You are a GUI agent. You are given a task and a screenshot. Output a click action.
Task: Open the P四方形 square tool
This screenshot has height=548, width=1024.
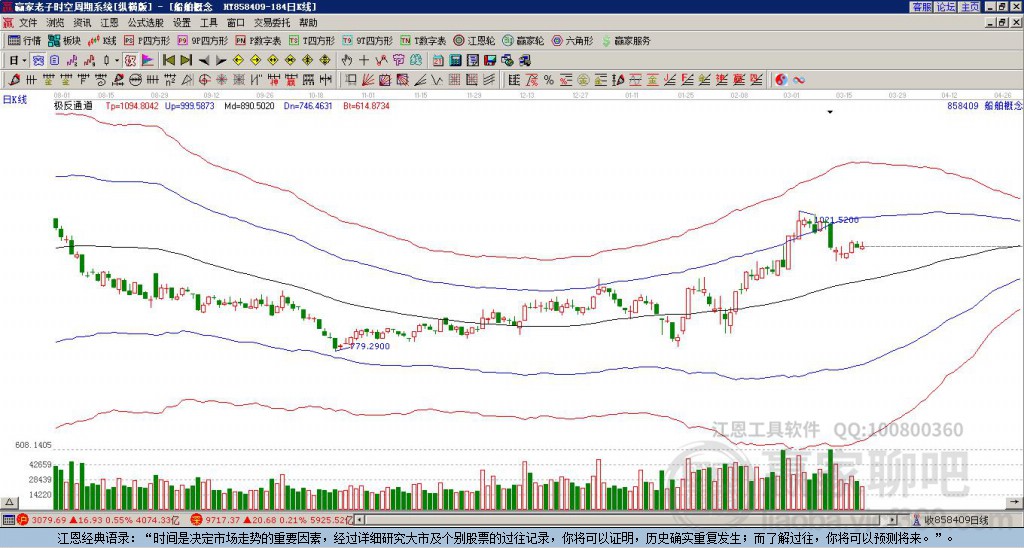coord(147,40)
